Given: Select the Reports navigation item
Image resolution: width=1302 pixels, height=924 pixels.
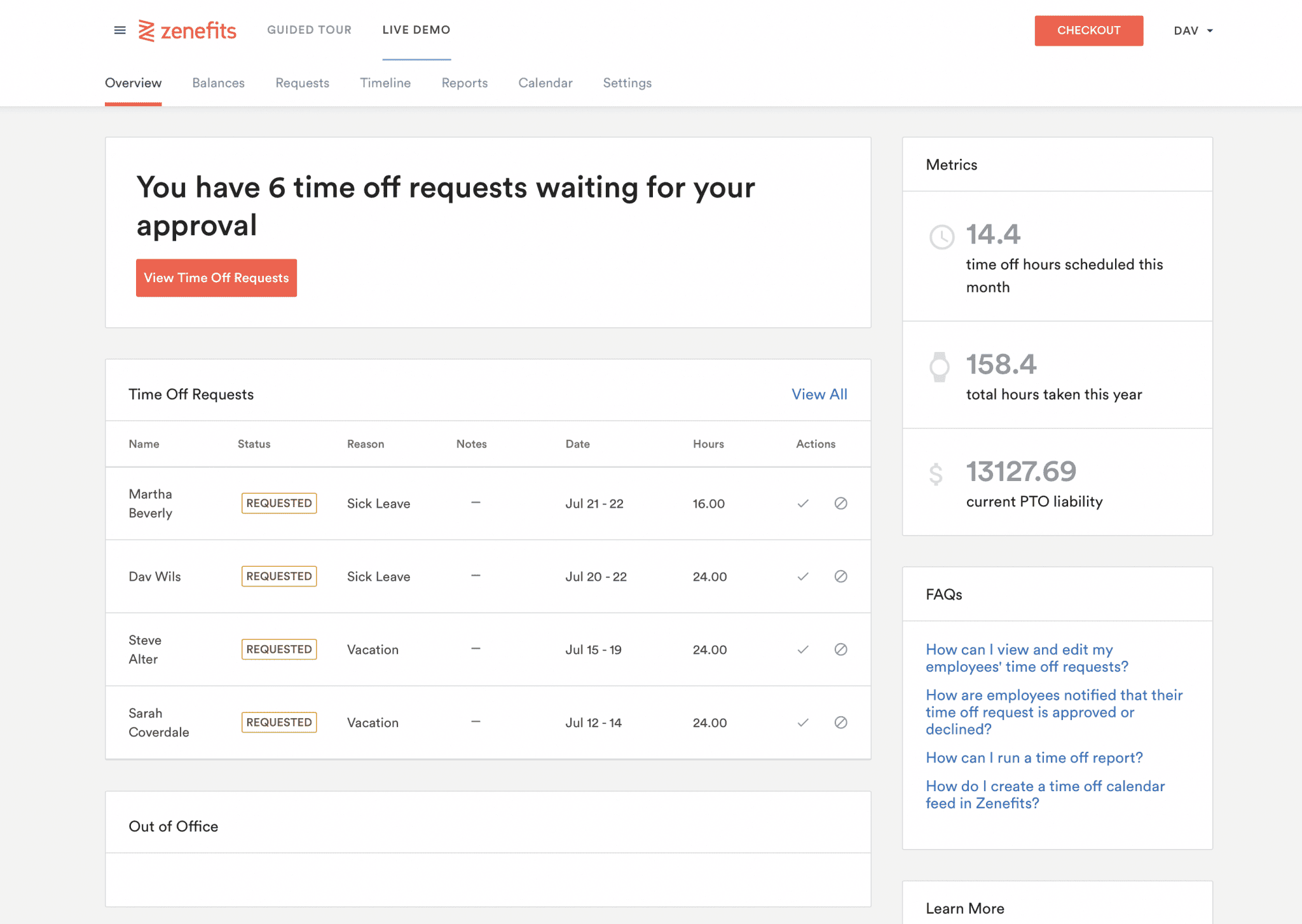Looking at the screenshot, I should [x=464, y=83].
